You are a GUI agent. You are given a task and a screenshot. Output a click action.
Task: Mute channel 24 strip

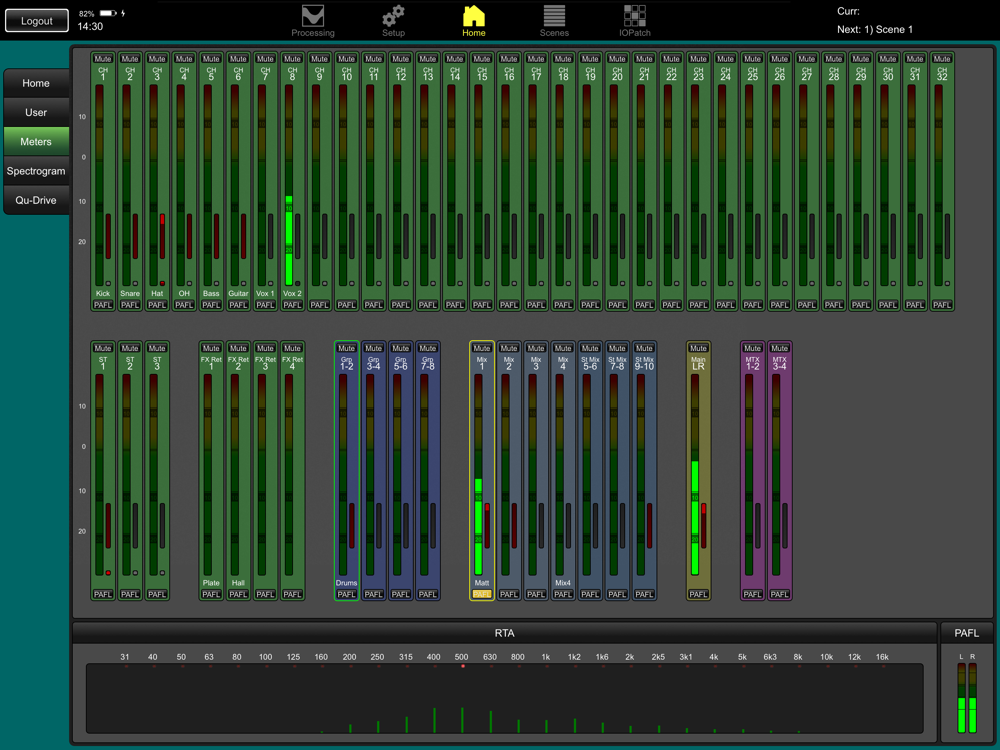(725, 59)
